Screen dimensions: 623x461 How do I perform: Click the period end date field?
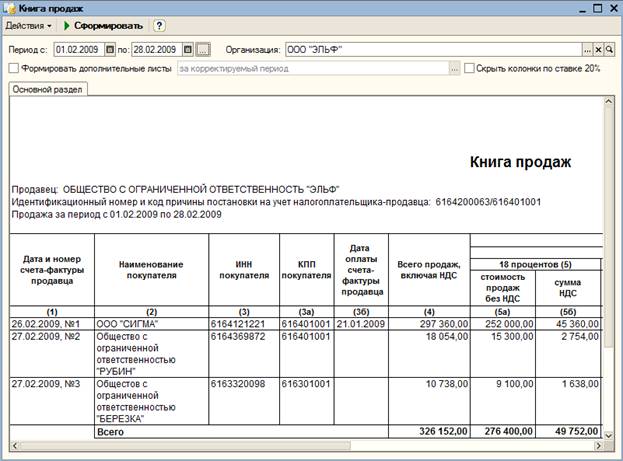154,49
